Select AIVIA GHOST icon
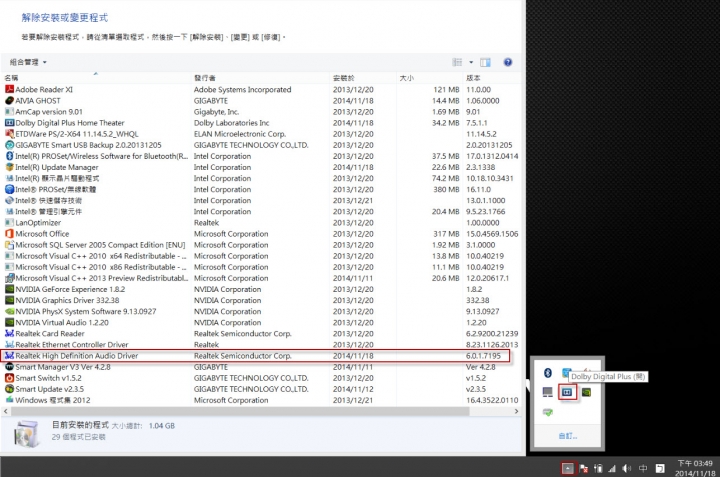This screenshot has width=720, height=477. click(9, 100)
